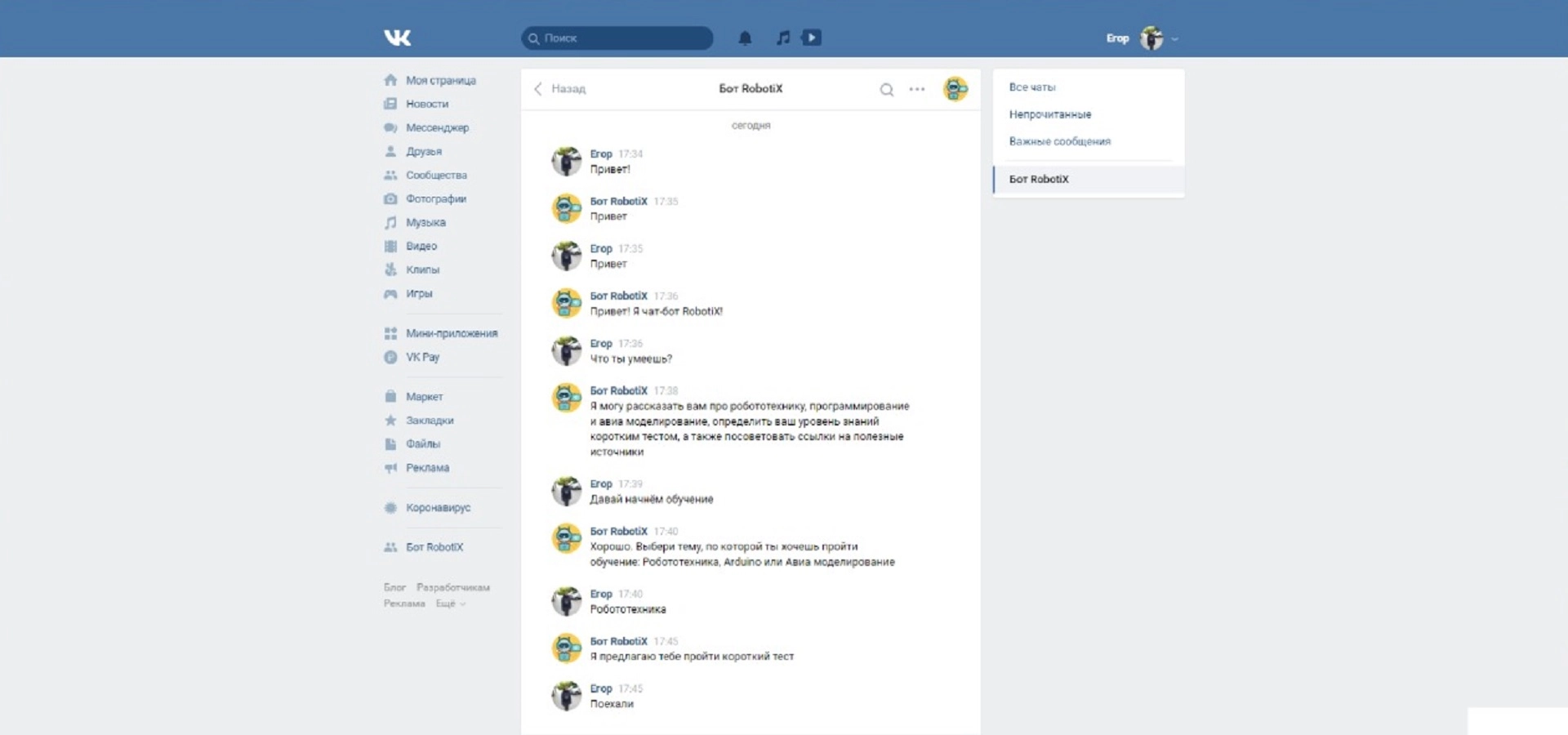Screen dimensions: 1568x735
Task: Select the Непрочитанные chat filter
Action: coord(1049,114)
